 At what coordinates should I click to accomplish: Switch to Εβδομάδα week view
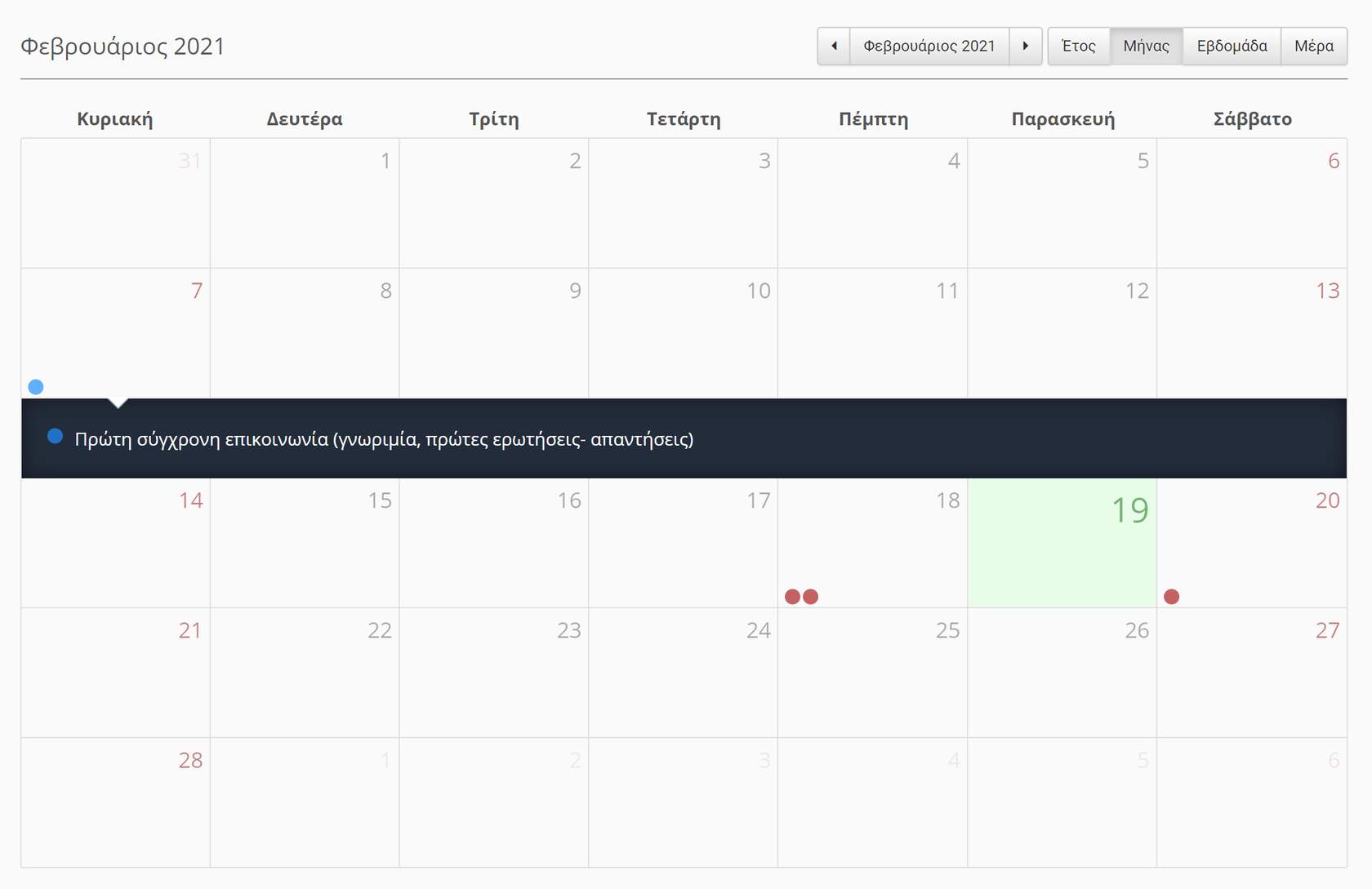coord(1232,46)
